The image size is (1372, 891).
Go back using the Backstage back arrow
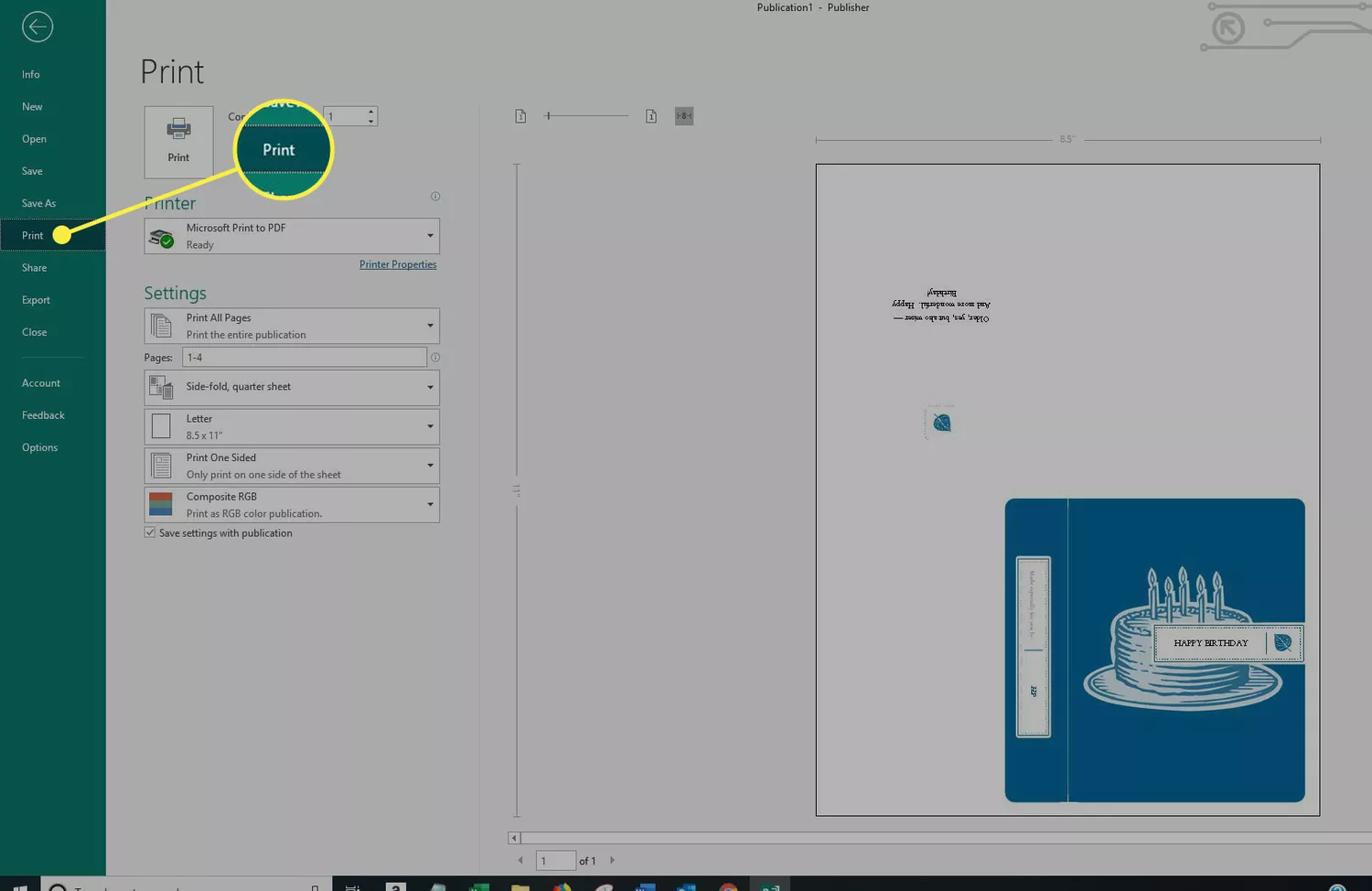click(x=38, y=27)
